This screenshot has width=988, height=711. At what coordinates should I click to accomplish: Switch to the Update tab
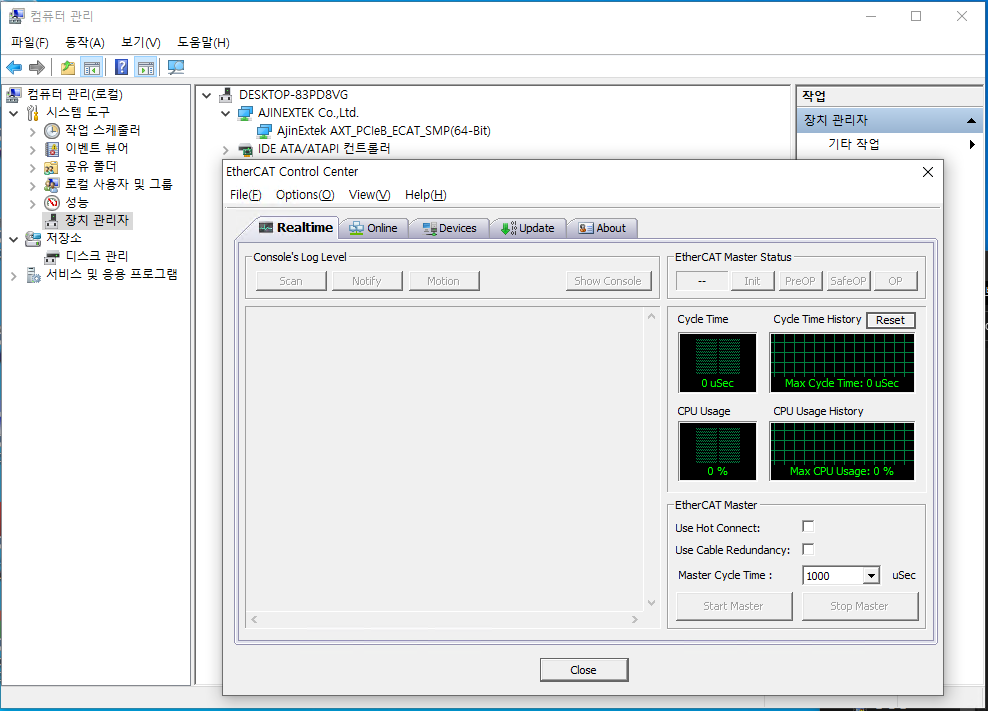pyautogui.click(x=528, y=228)
